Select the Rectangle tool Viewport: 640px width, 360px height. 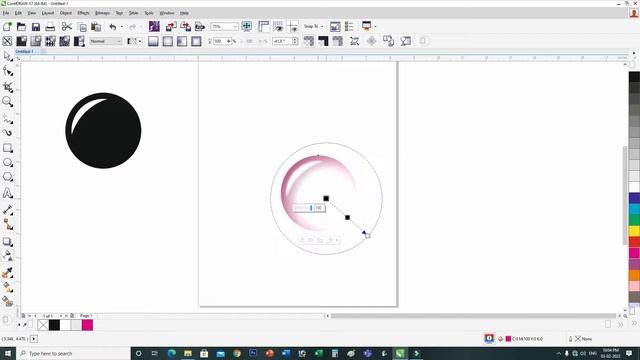point(7,148)
